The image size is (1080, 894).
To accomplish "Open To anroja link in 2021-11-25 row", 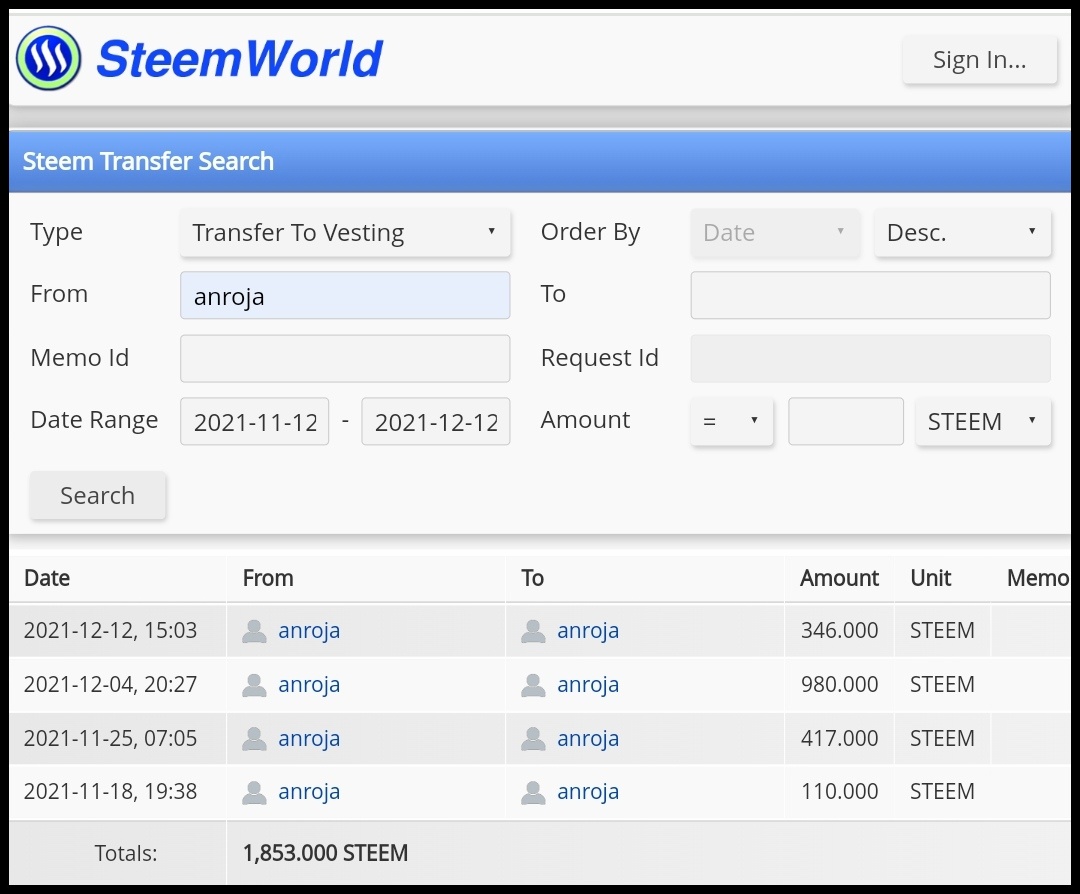I will click(x=588, y=739).
